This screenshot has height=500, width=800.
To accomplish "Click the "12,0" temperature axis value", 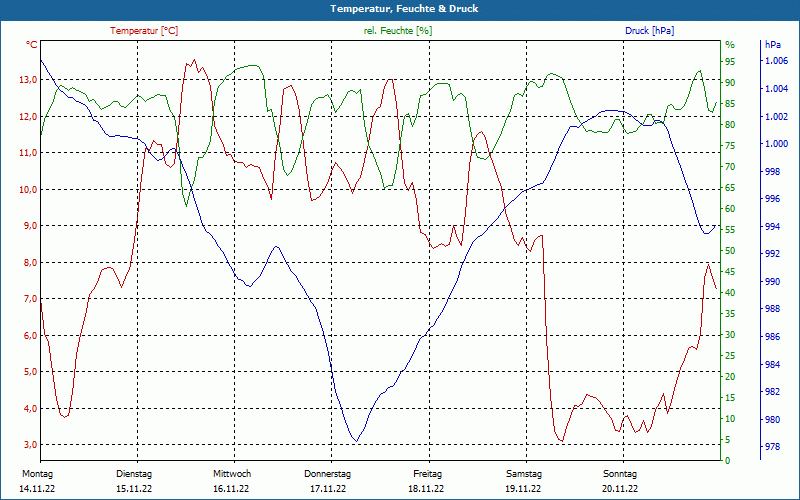I will pyautogui.click(x=29, y=116).
